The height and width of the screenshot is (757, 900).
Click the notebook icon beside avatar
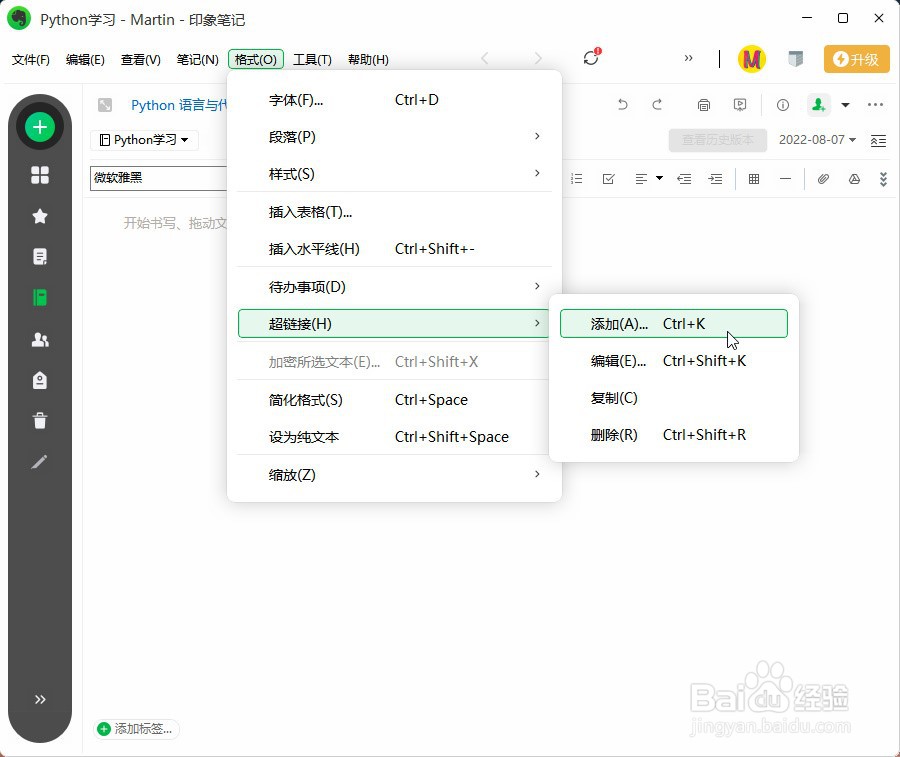(796, 59)
